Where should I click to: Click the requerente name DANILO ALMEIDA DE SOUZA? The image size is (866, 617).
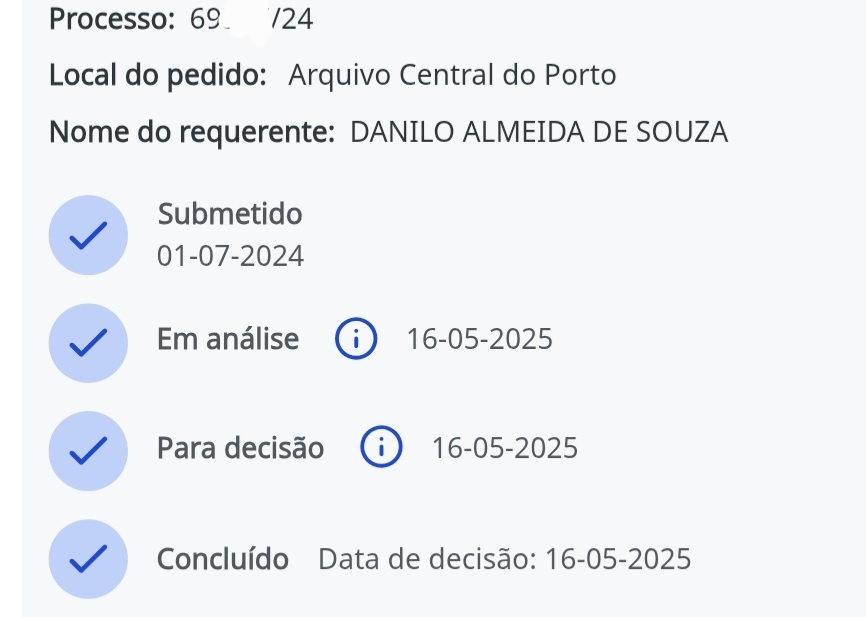click(539, 132)
